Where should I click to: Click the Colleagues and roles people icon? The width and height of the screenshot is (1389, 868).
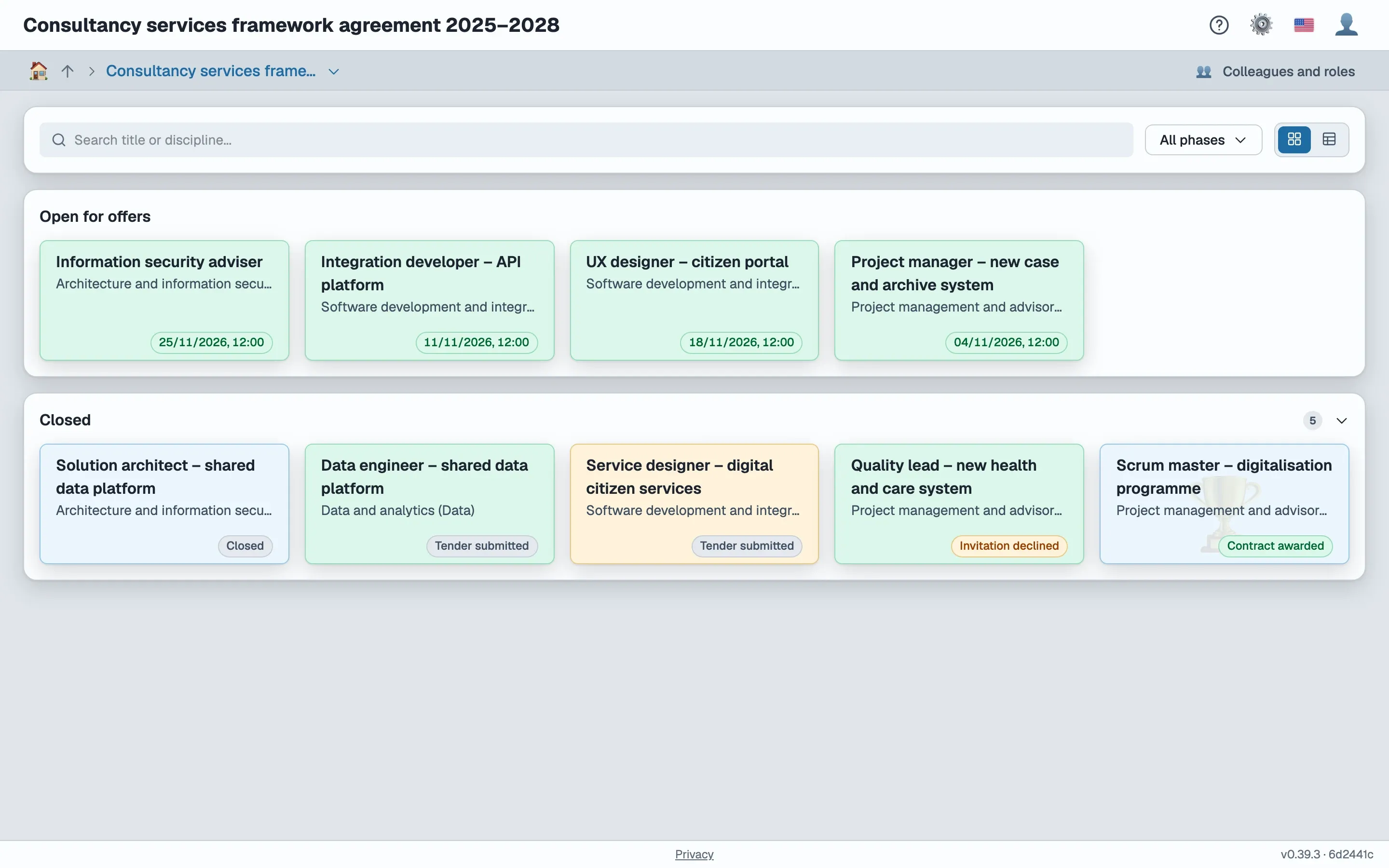coord(1204,72)
